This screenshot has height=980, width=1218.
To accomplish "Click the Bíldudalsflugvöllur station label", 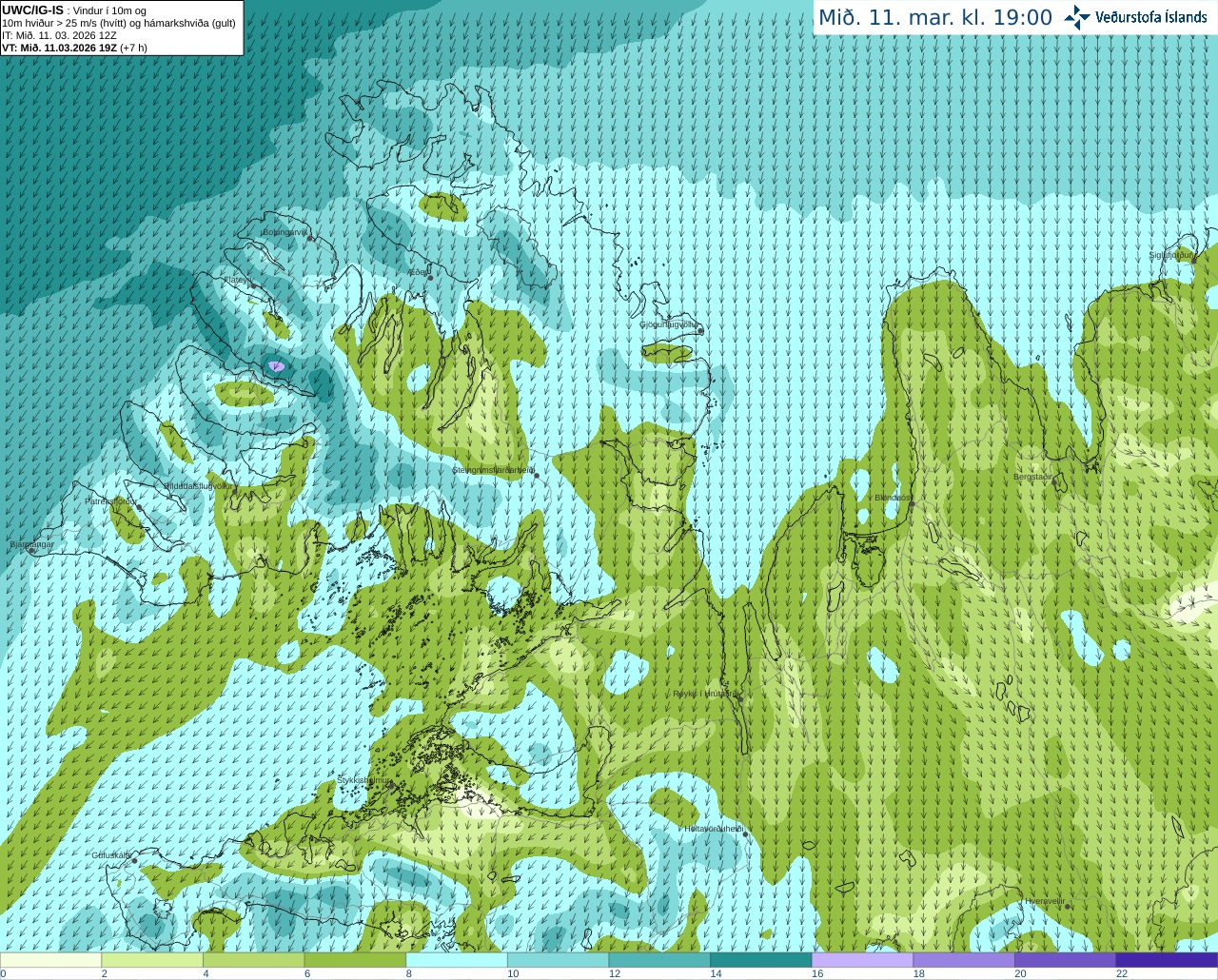I will pyautogui.click(x=197, y=485).
